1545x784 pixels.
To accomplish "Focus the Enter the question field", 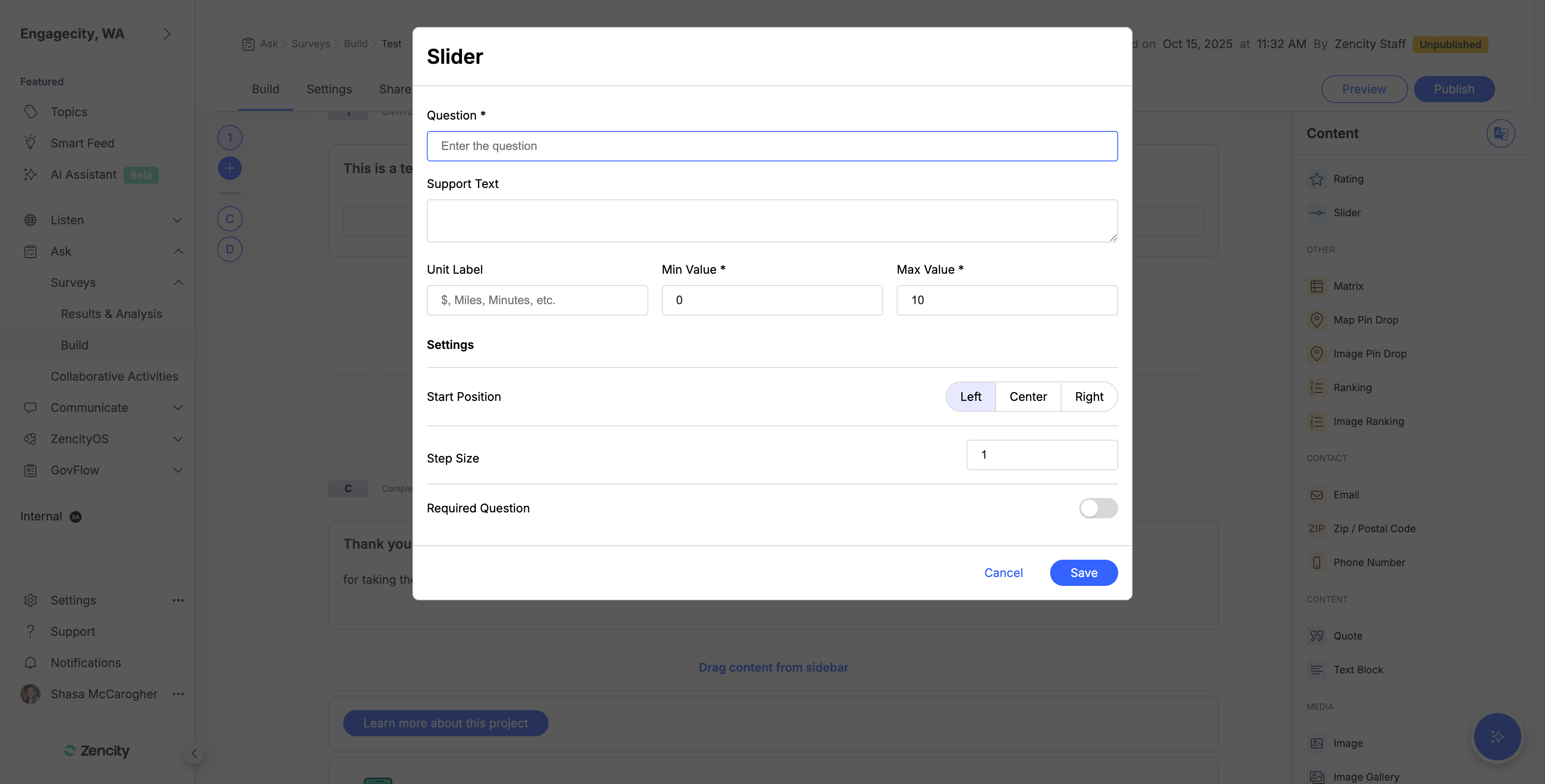I will 772,146.
